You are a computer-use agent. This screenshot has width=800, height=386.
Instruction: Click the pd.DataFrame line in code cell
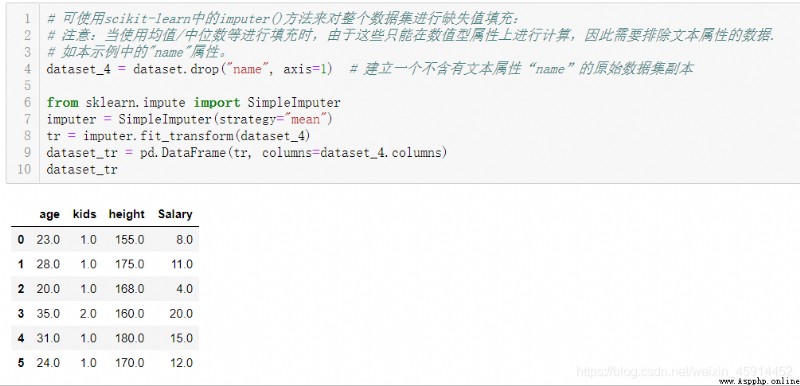click(x=247, y=152)
